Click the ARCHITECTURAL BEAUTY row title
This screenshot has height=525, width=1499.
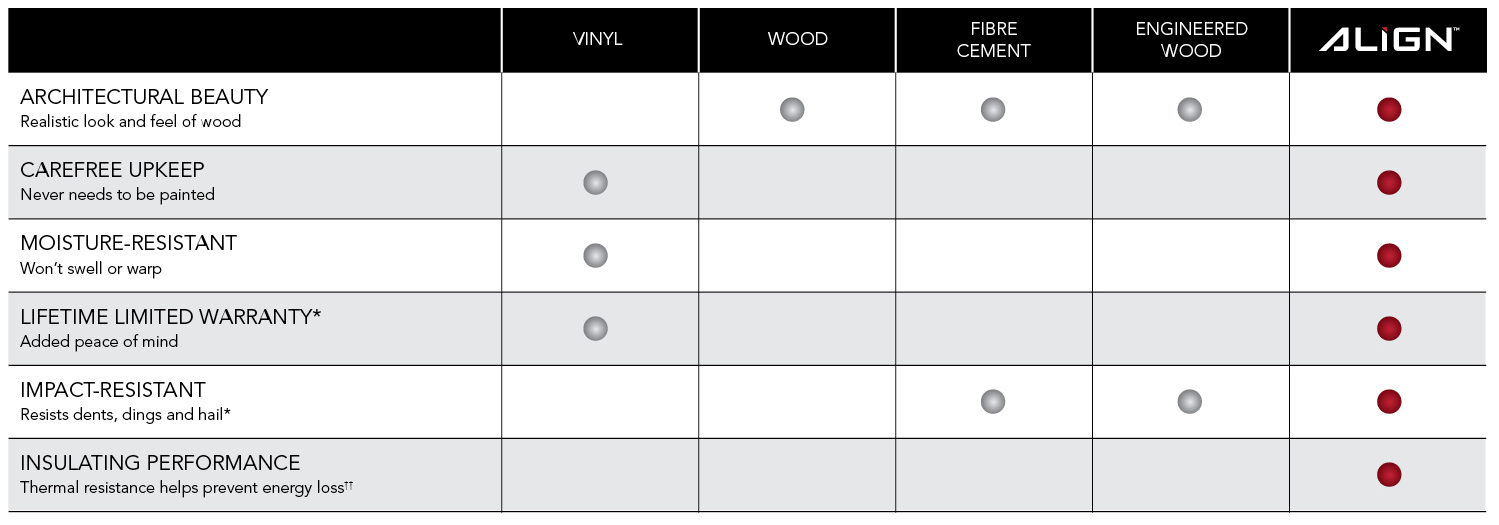click(144, 97)
